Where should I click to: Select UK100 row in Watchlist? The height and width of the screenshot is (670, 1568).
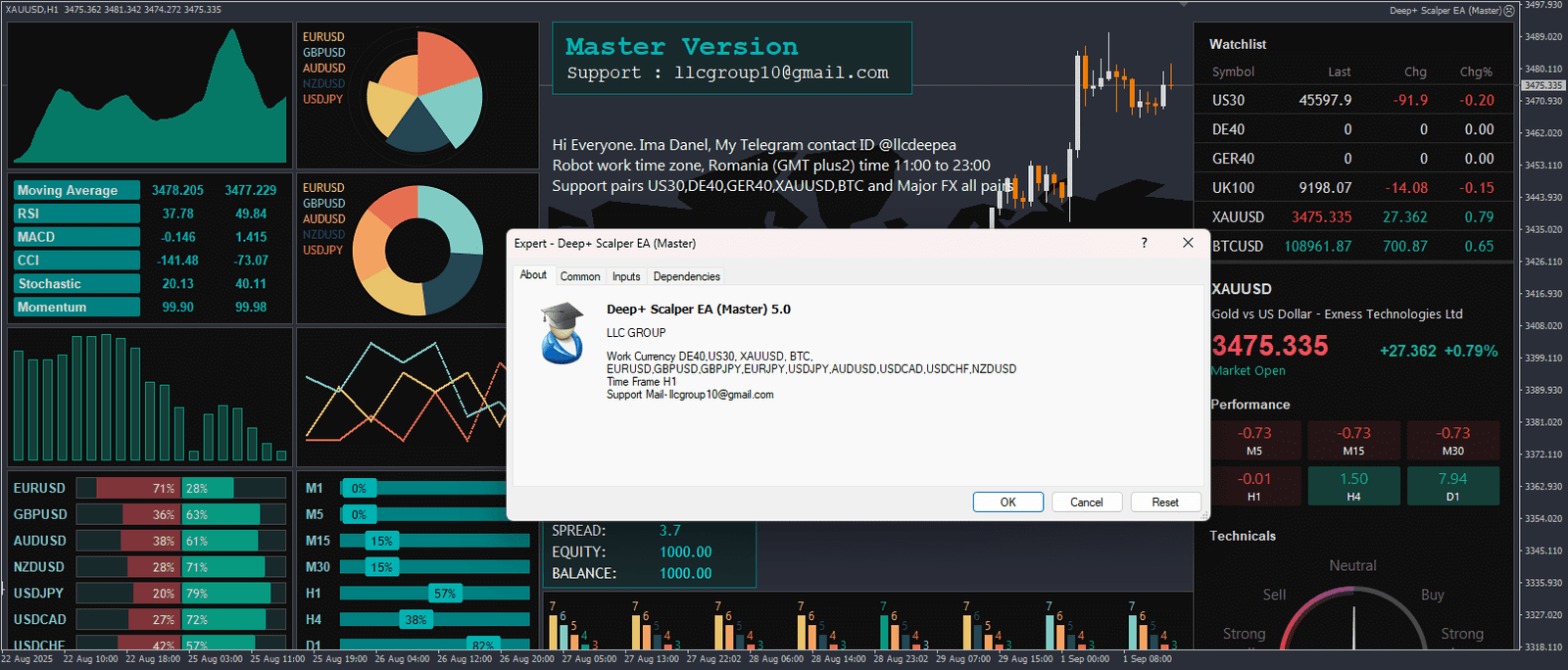tap(1353, 188)
